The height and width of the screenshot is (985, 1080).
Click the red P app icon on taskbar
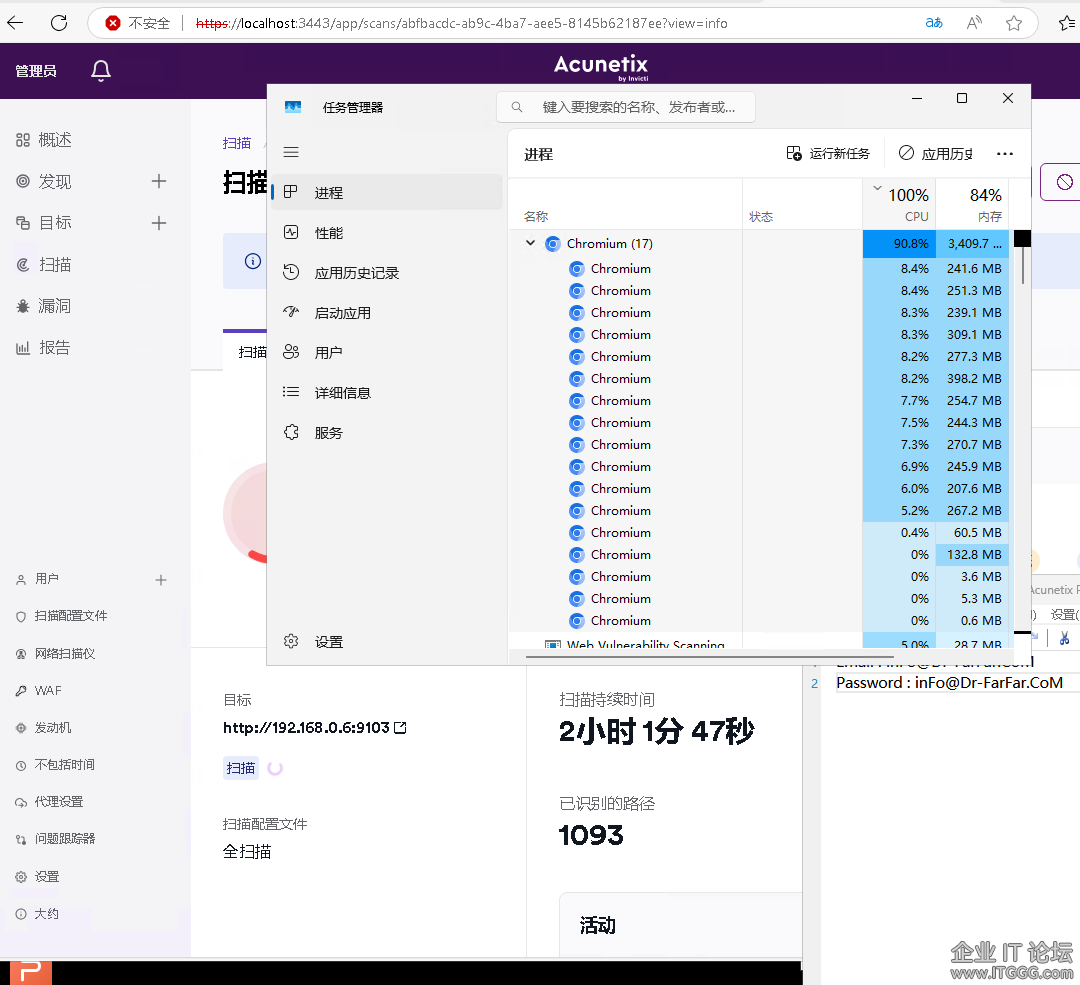pos(31,973)
